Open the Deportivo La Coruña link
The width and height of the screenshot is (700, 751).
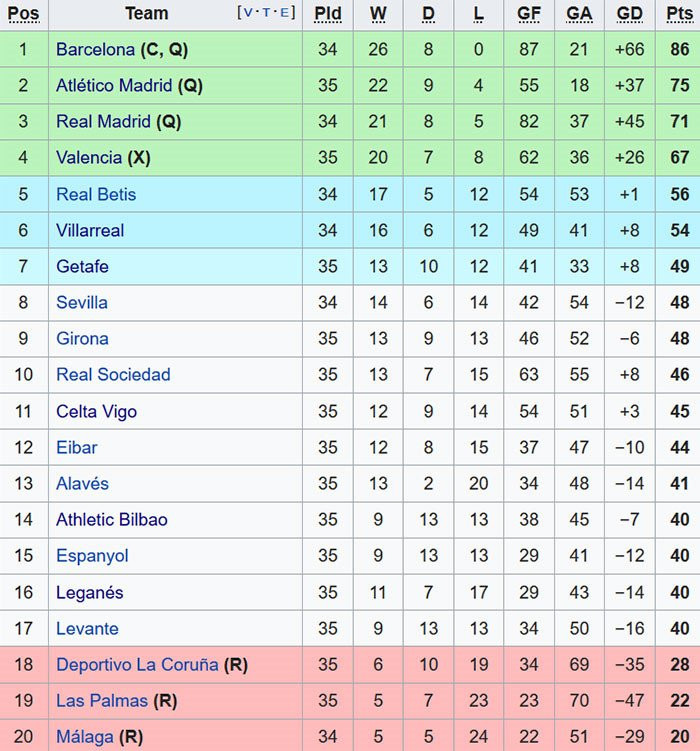(137, 665)
